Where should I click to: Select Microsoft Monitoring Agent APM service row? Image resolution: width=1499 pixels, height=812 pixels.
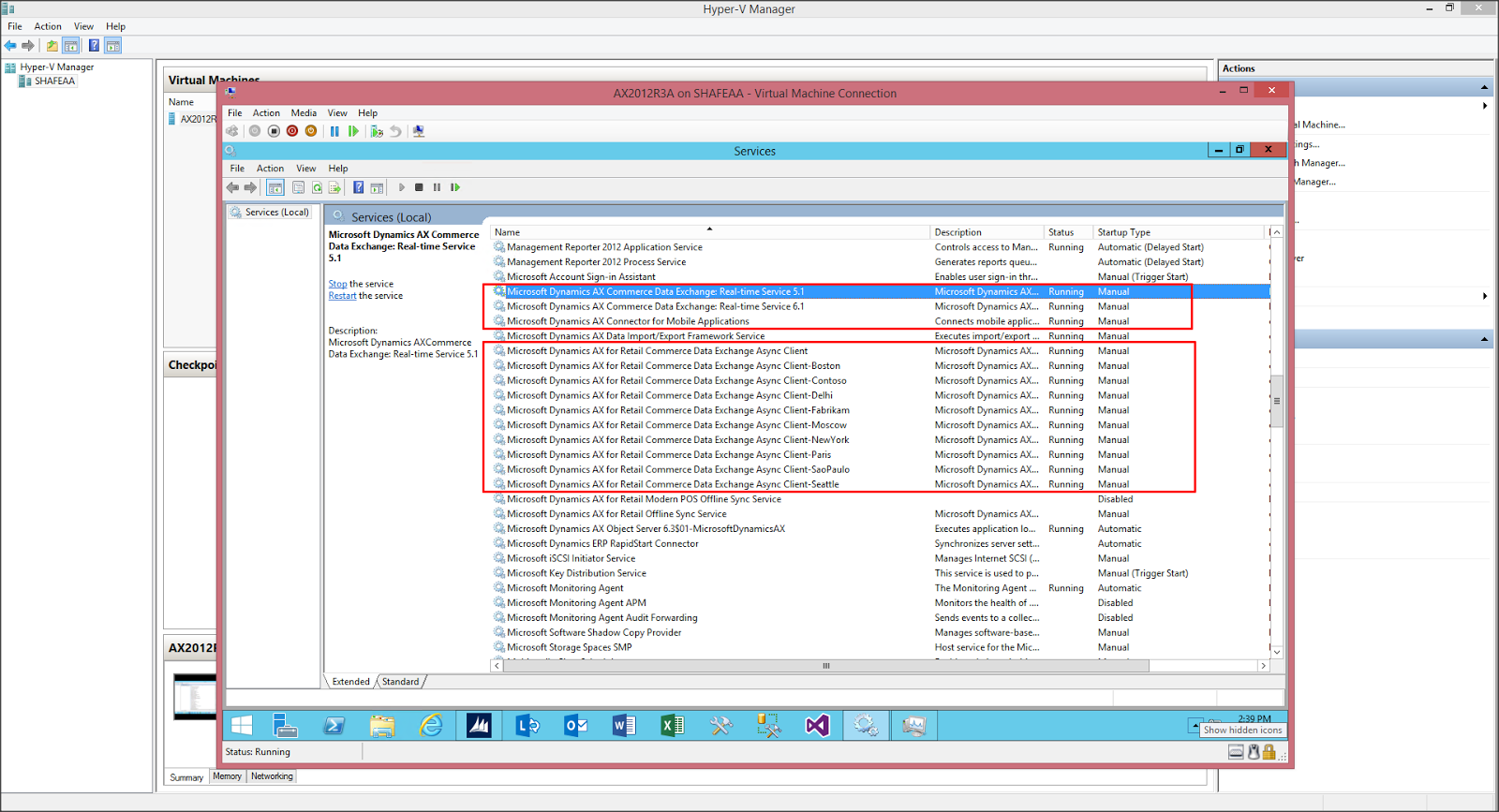[x=881, y=603]
